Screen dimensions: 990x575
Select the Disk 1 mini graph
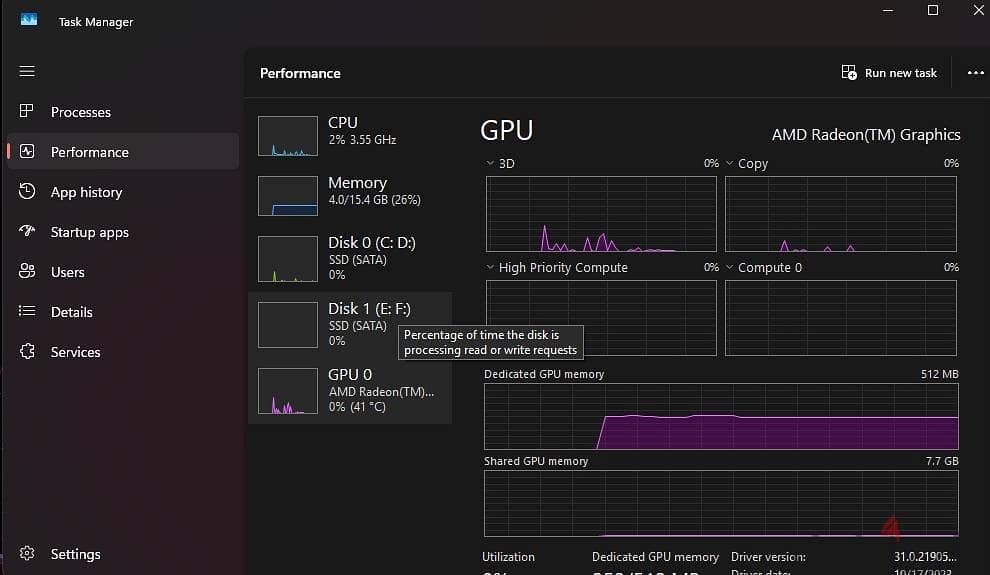tap(288, 325)
